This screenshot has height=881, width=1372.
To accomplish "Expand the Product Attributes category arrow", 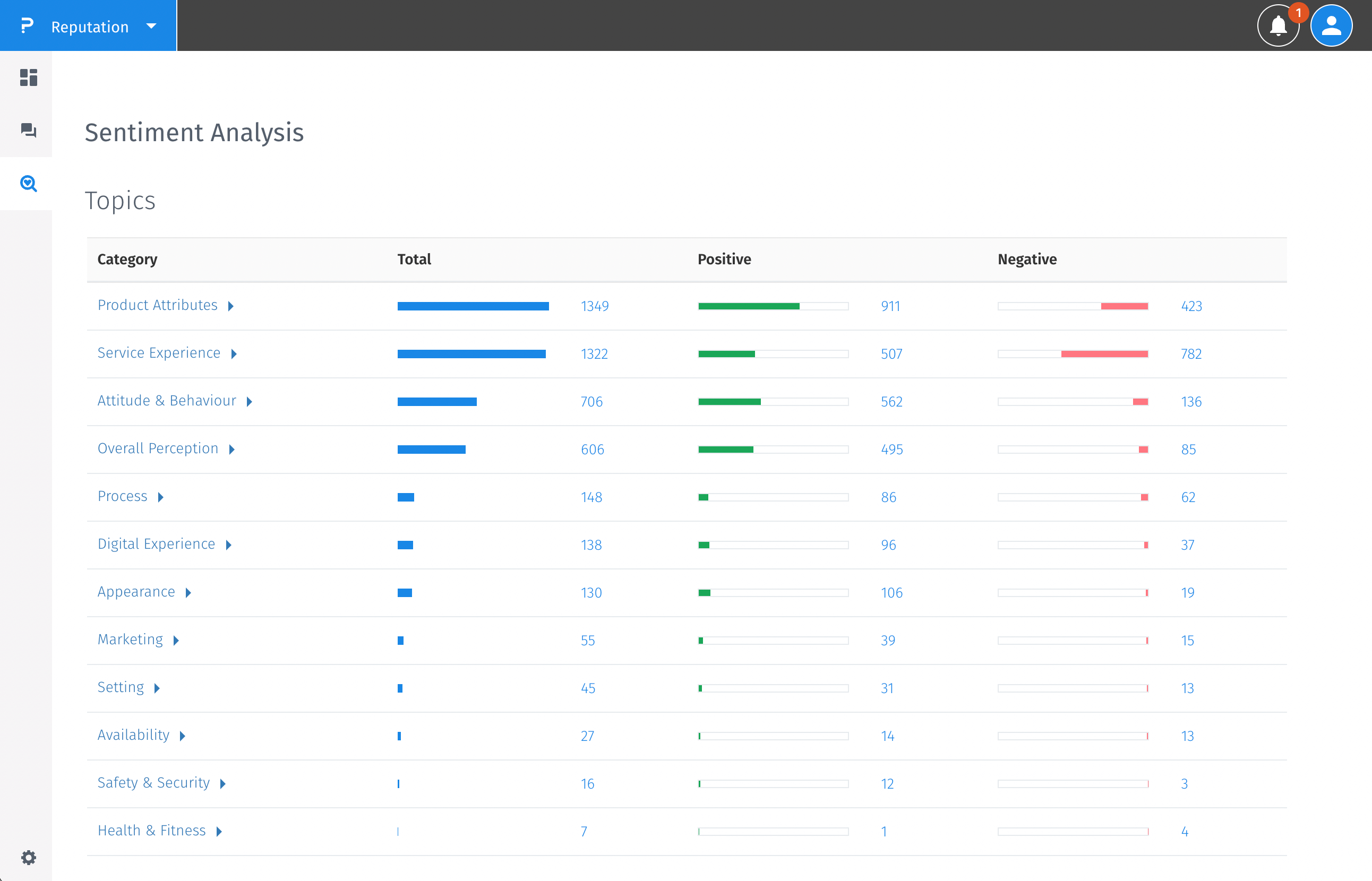I will tap(230, 306).
